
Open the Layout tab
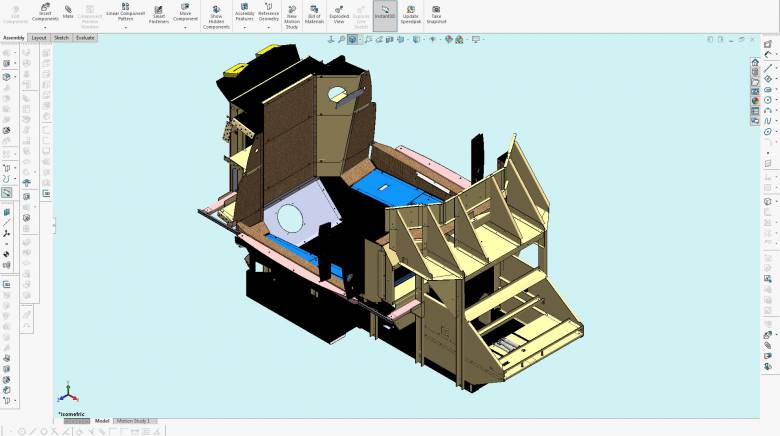click(x=39, y=37)
